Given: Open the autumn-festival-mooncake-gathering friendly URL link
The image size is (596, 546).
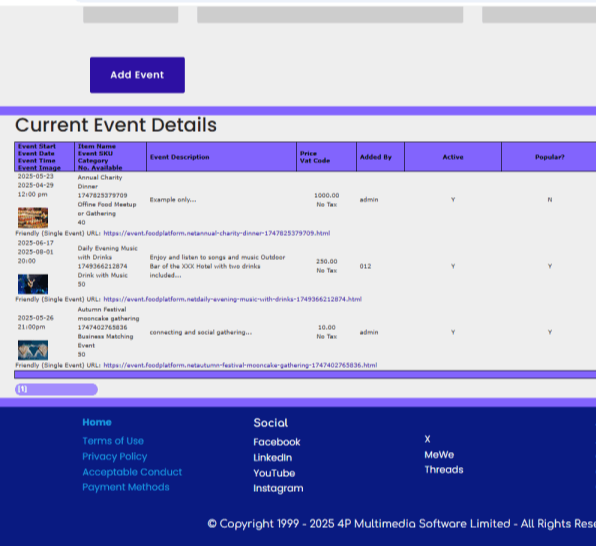Looking at the screenshot, I should click(x=240, y=365).
